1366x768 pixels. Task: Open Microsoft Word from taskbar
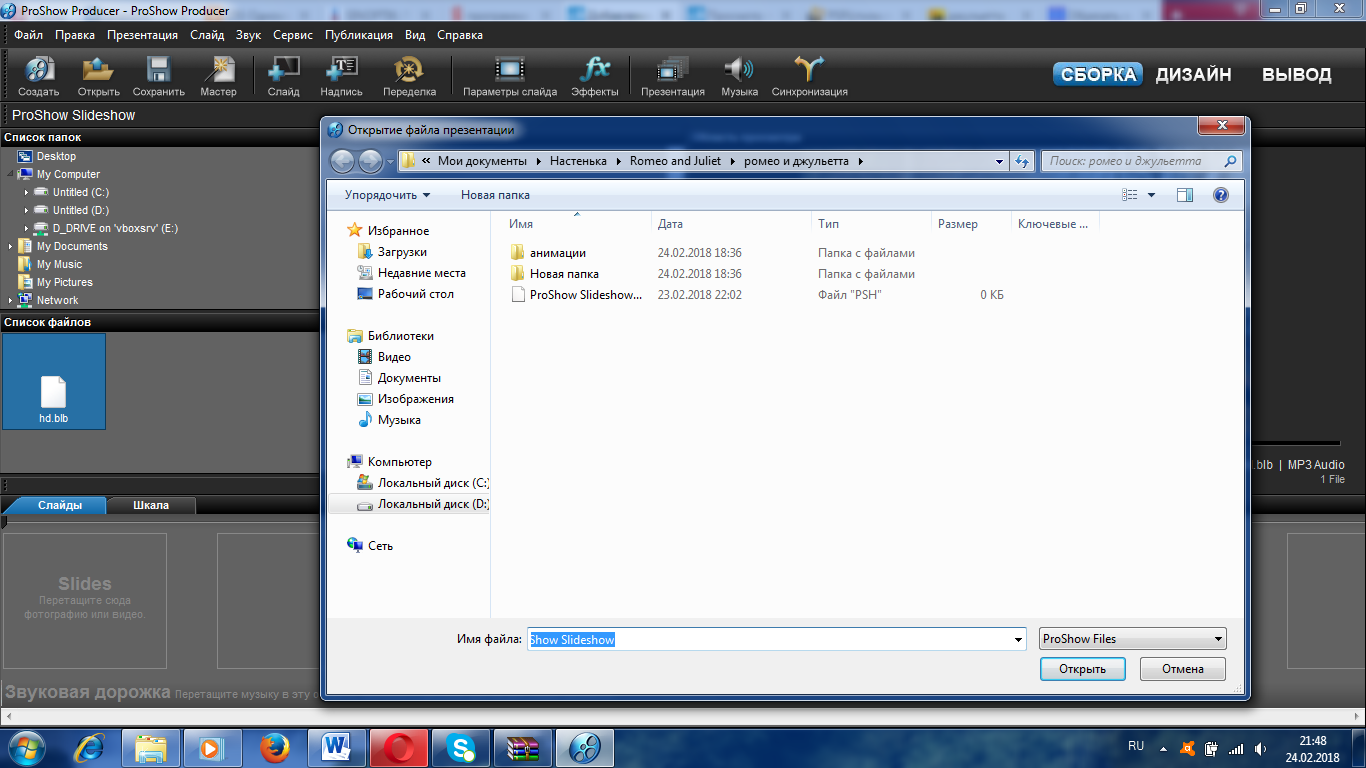337,747
